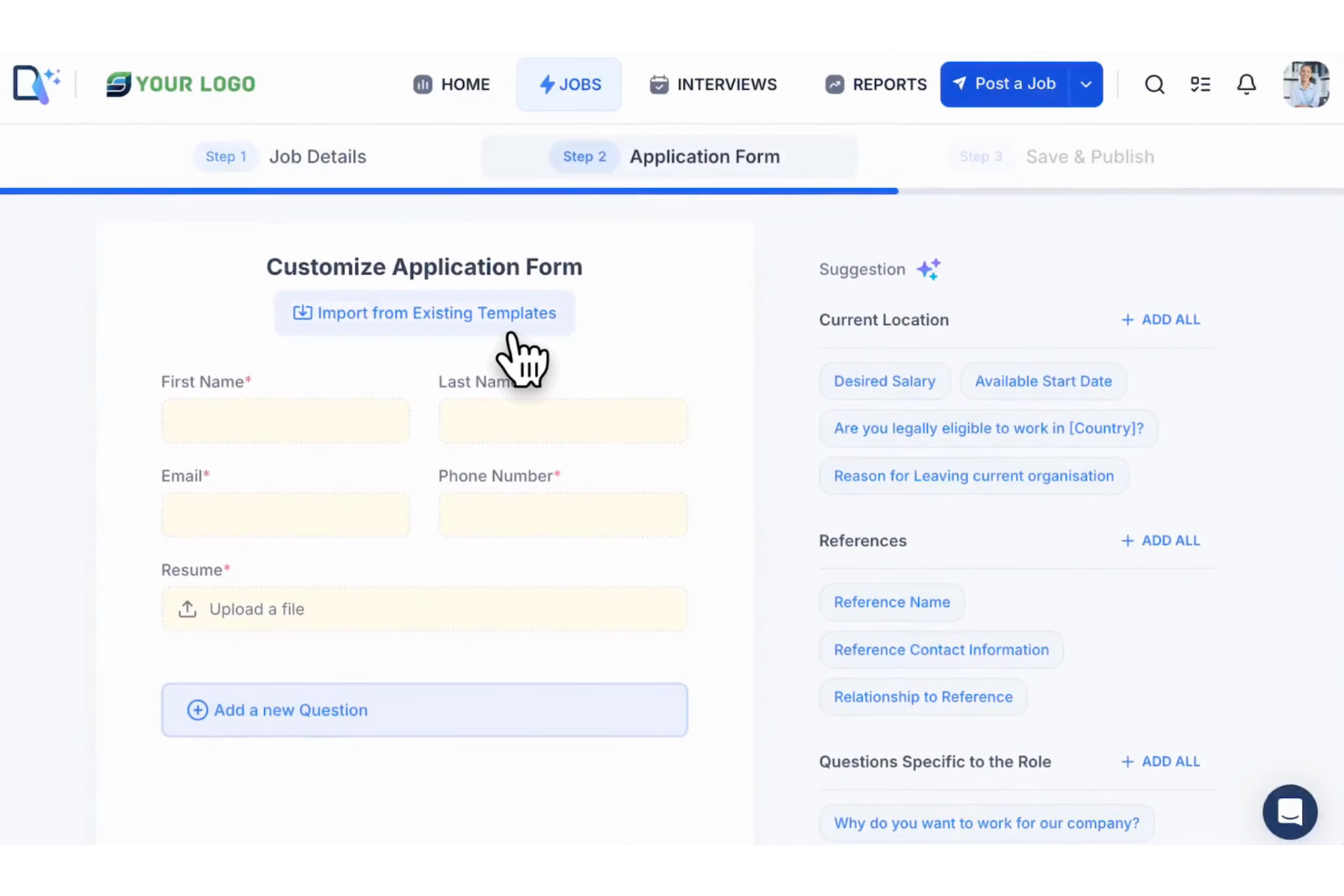
Task: Click Import from Existing Templates
Action: (424, 312)
